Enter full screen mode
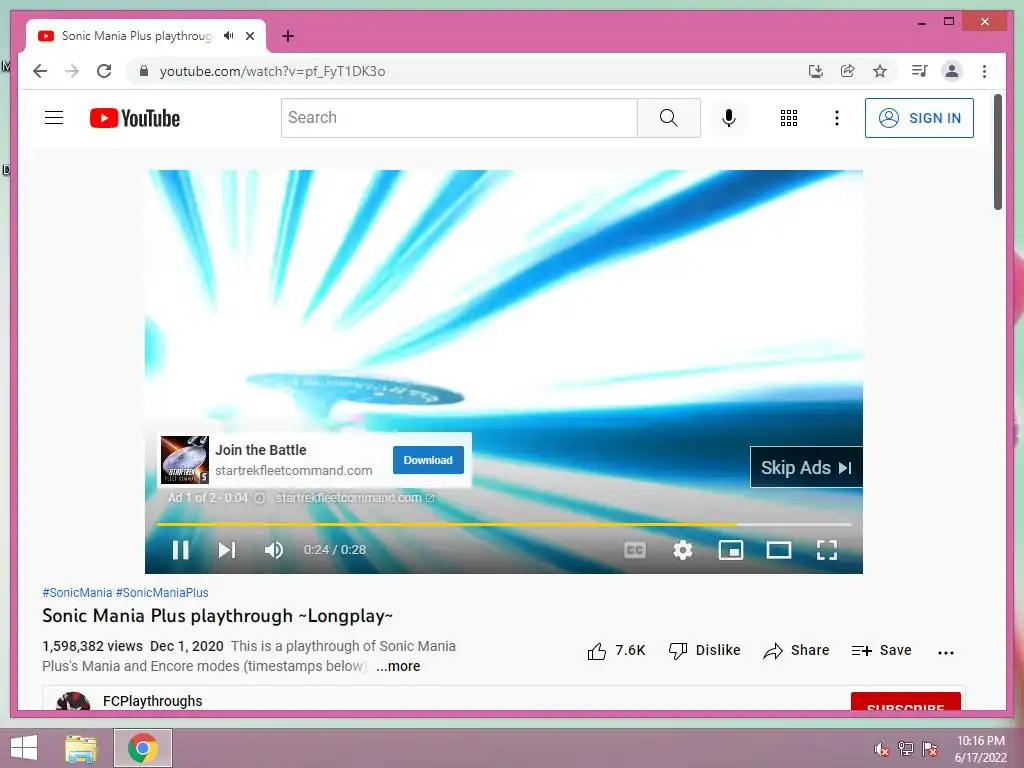The width and height of the screenshot is (1024, 768). pos(827,550)
